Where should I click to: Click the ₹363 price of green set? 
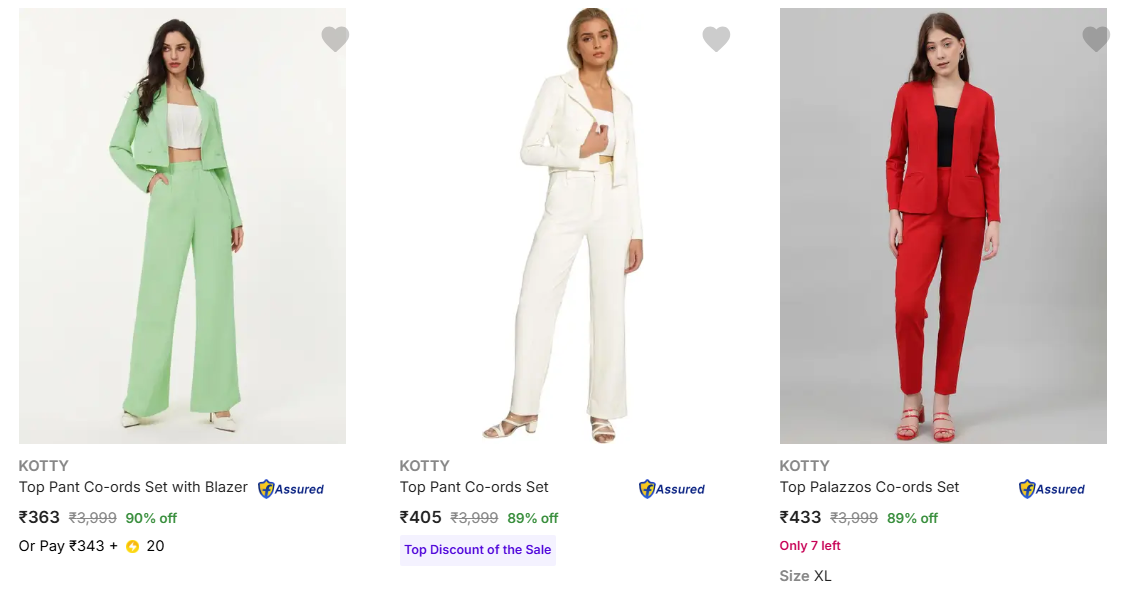pos(40,517)
